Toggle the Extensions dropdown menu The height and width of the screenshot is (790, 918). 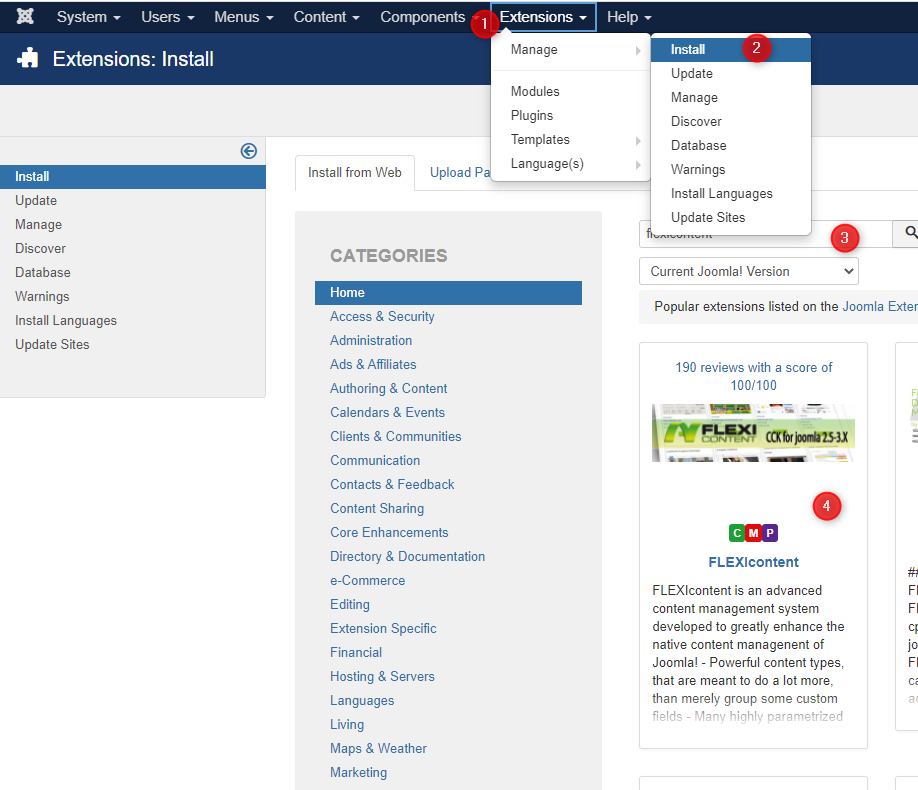(543, 17)
